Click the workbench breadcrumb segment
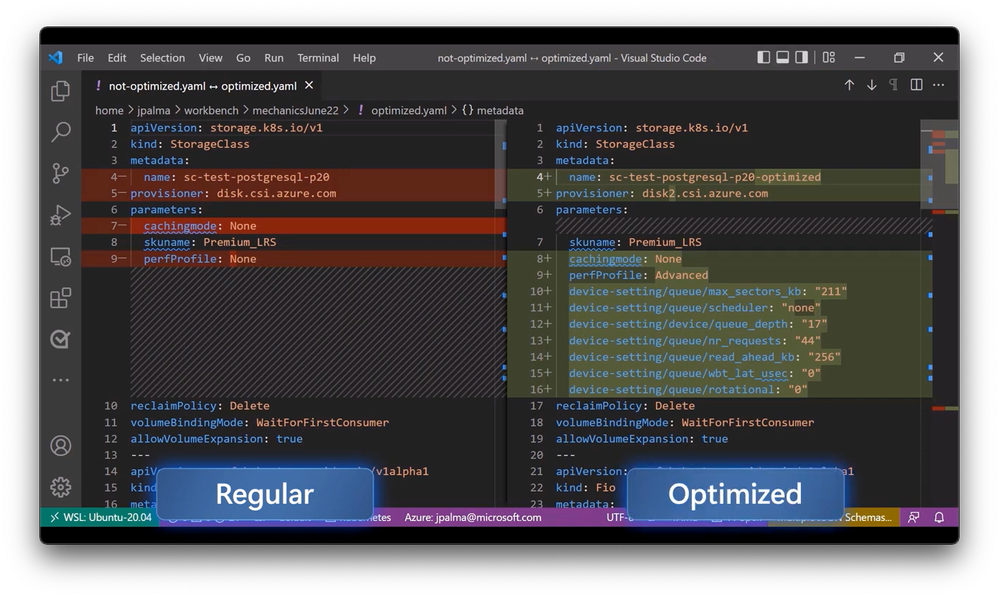 [211, 110]
